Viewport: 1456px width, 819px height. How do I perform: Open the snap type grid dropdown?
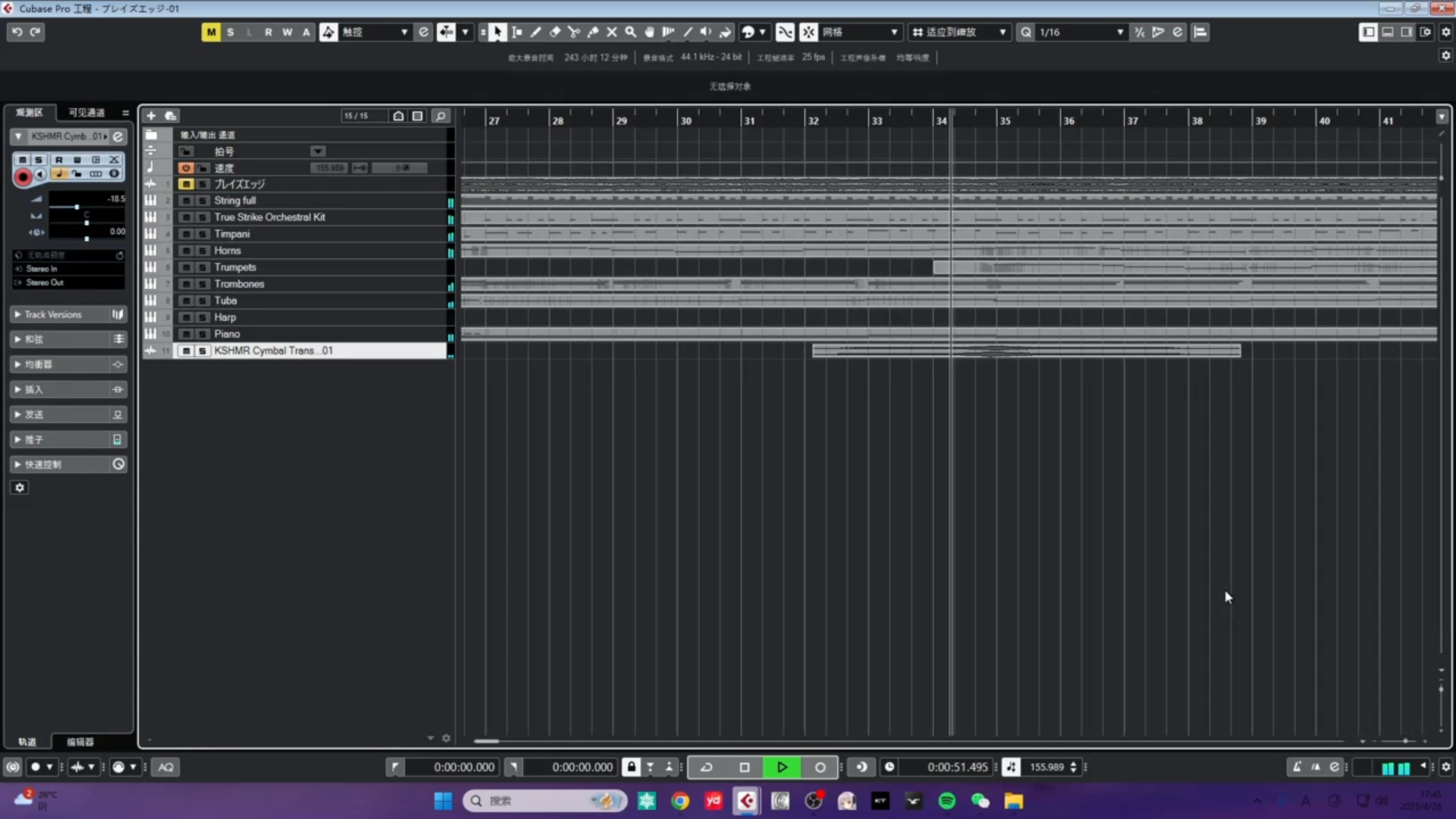(860, 32)
